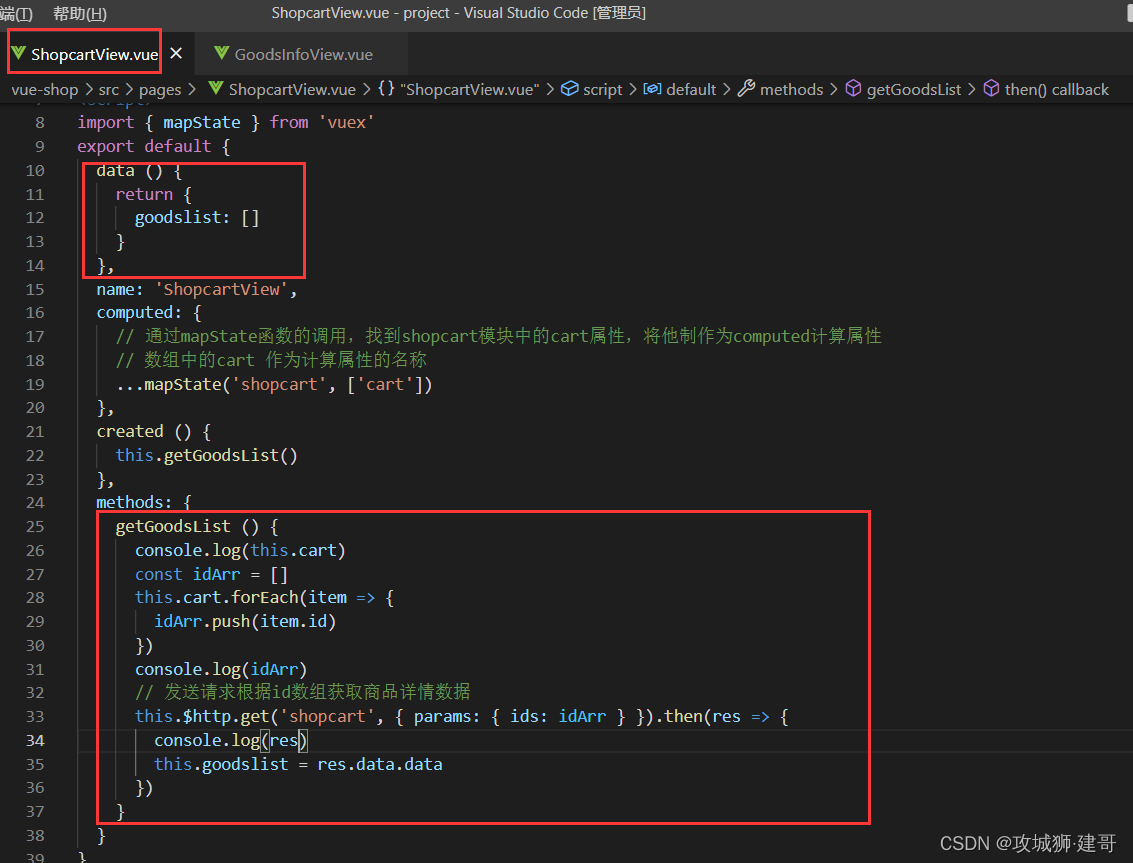Click "name: 'ShopcartView'," on line 15
1133x863 pixels.
(x=197, y=289)
